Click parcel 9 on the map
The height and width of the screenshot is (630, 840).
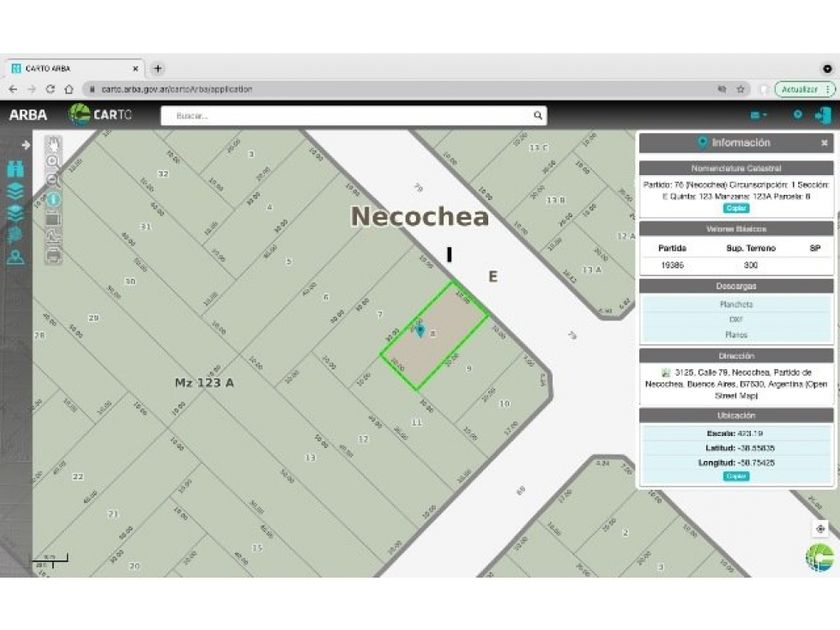click(x=469, y=369)
